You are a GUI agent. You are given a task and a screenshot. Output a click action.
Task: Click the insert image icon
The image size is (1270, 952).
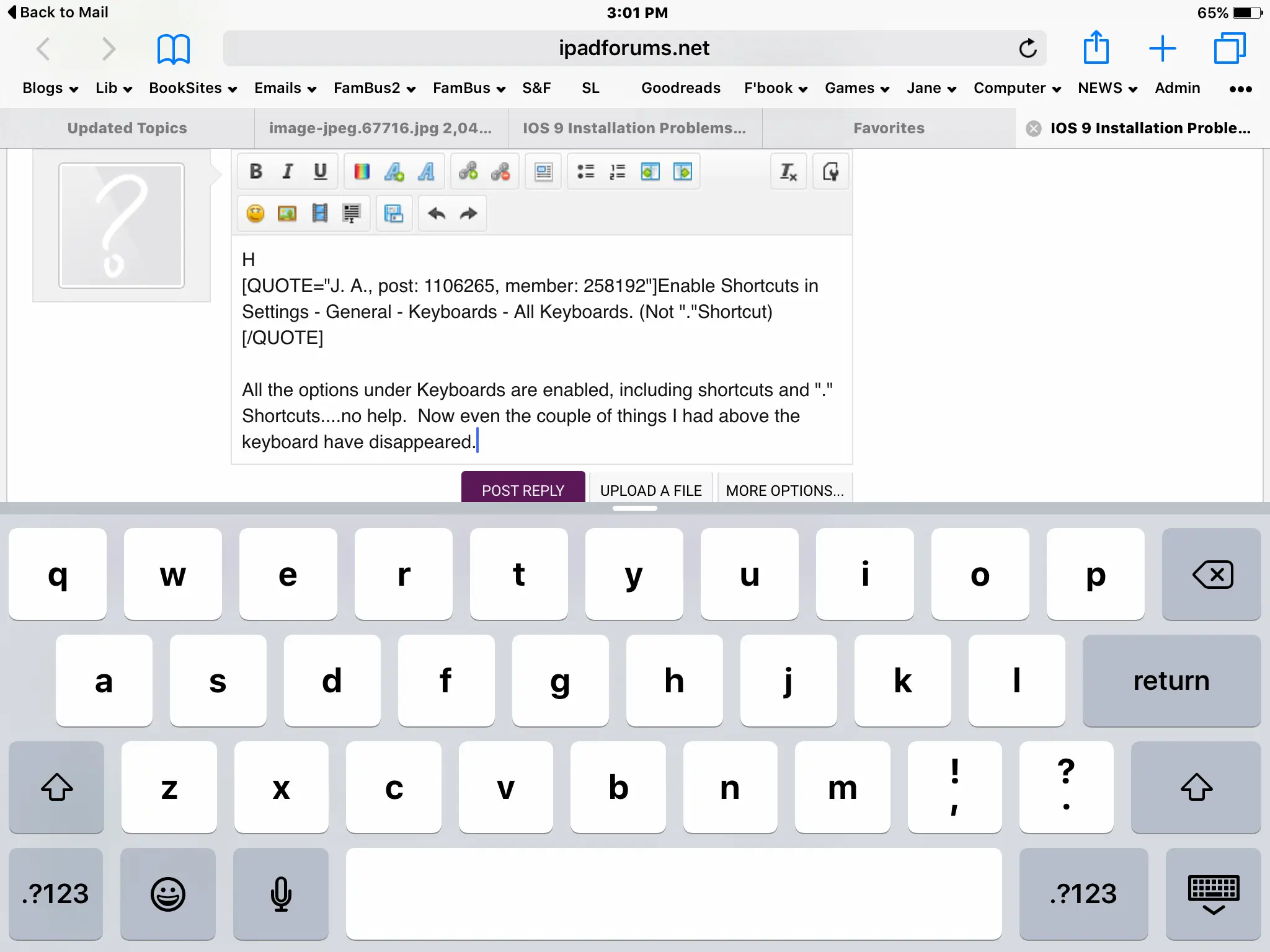pyautogui.click(x=287, y=214)
